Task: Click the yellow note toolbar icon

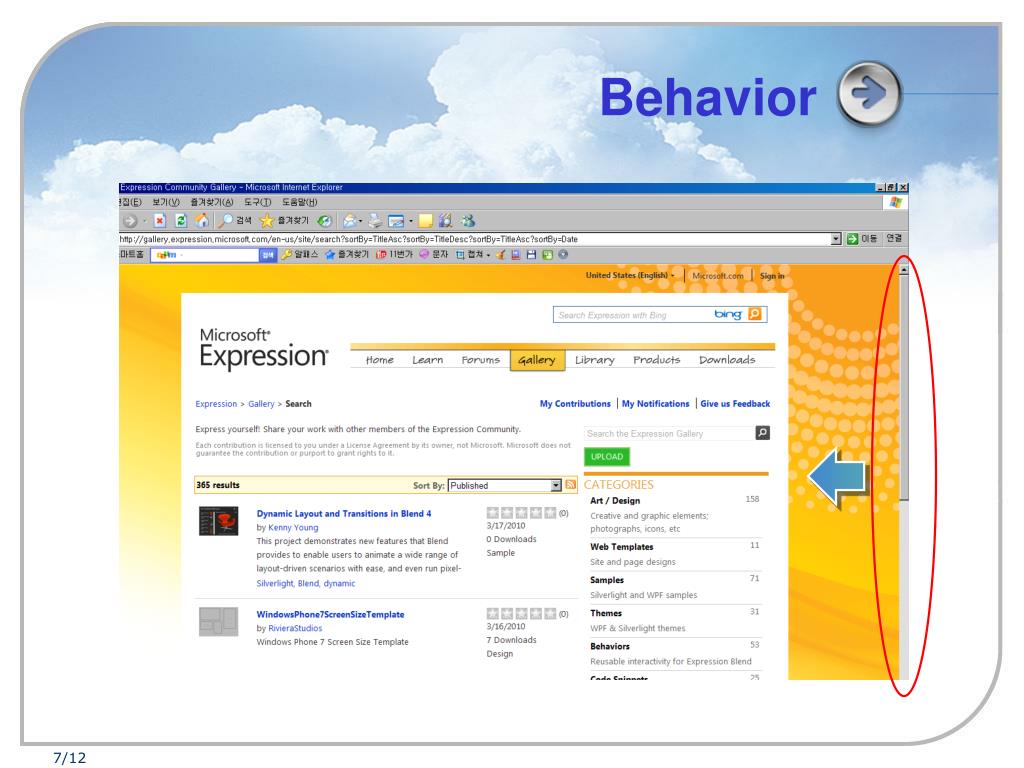Action: (x=426, y=221)
